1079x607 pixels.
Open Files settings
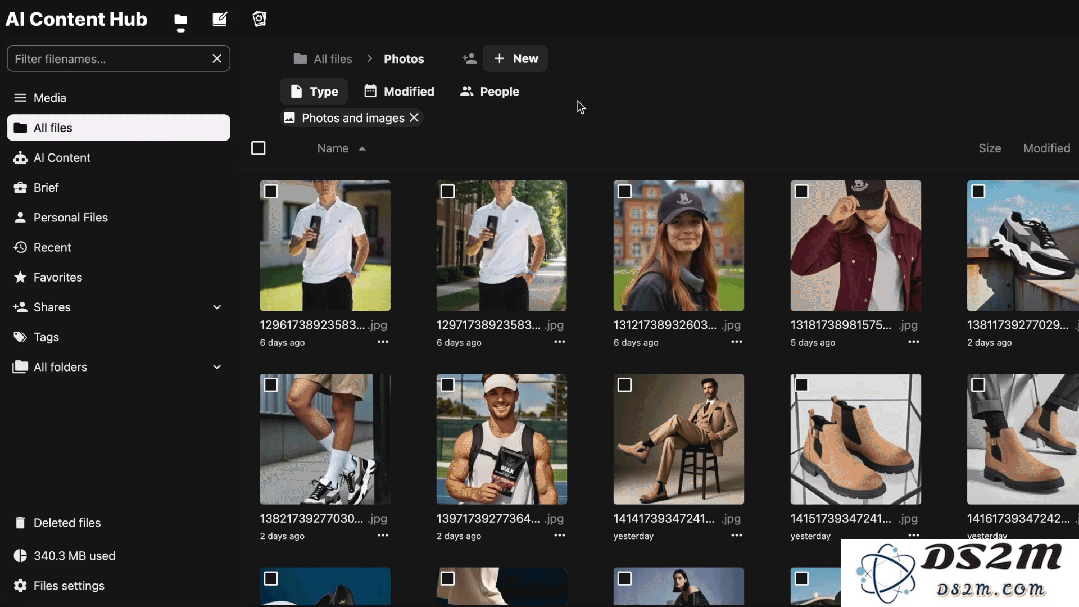pyautogui.click(x=118, y=586)
